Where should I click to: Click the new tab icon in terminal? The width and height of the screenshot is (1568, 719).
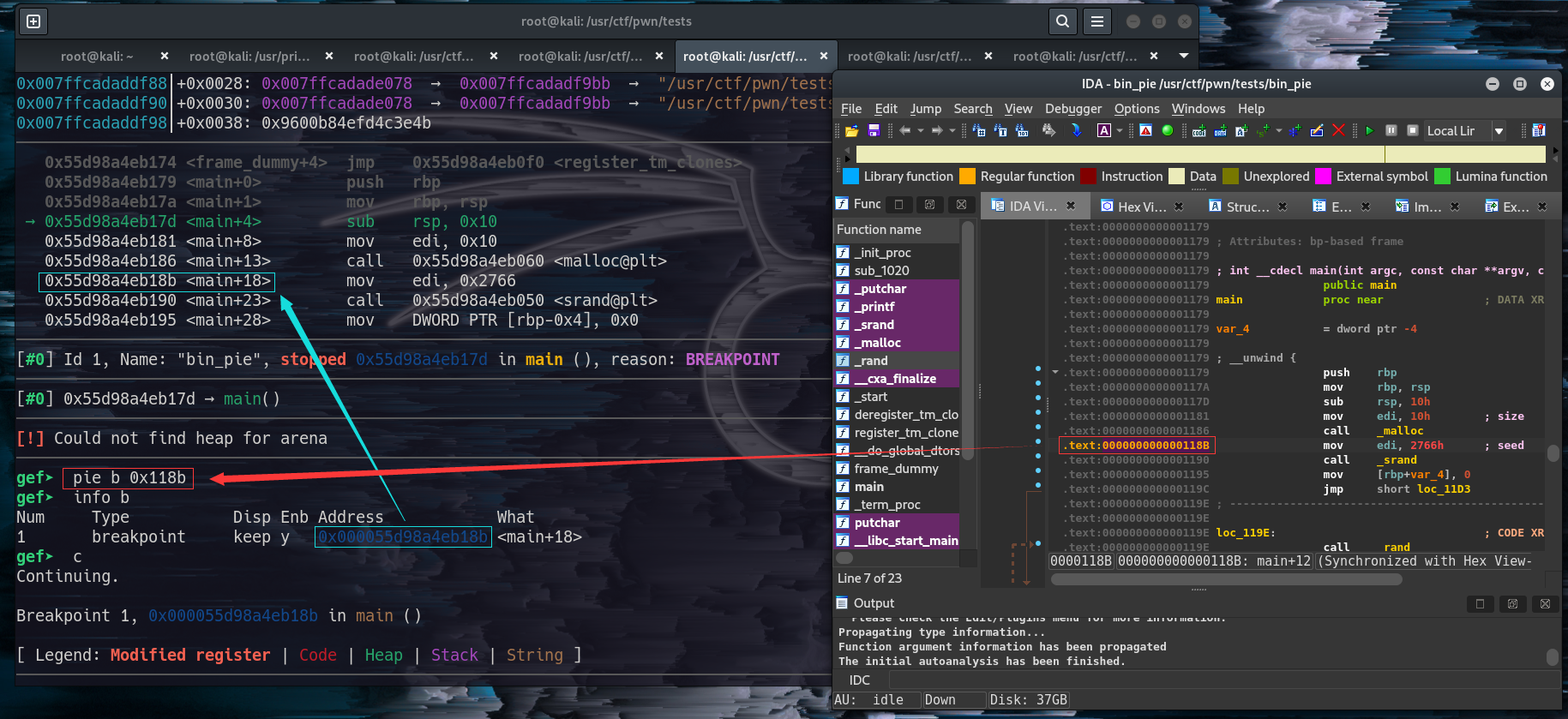tap(33, 21)
